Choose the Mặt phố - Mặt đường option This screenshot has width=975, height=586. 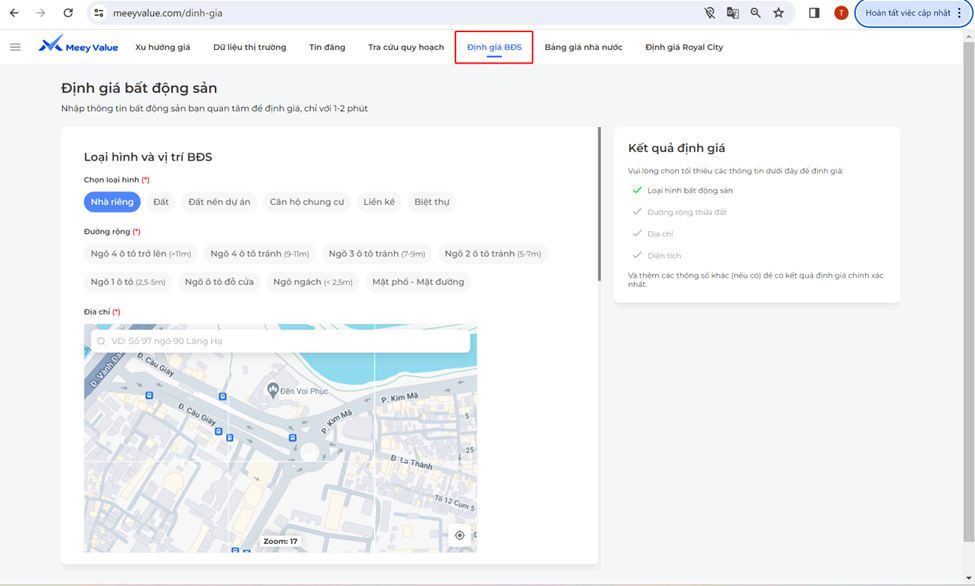pos(418,282)
